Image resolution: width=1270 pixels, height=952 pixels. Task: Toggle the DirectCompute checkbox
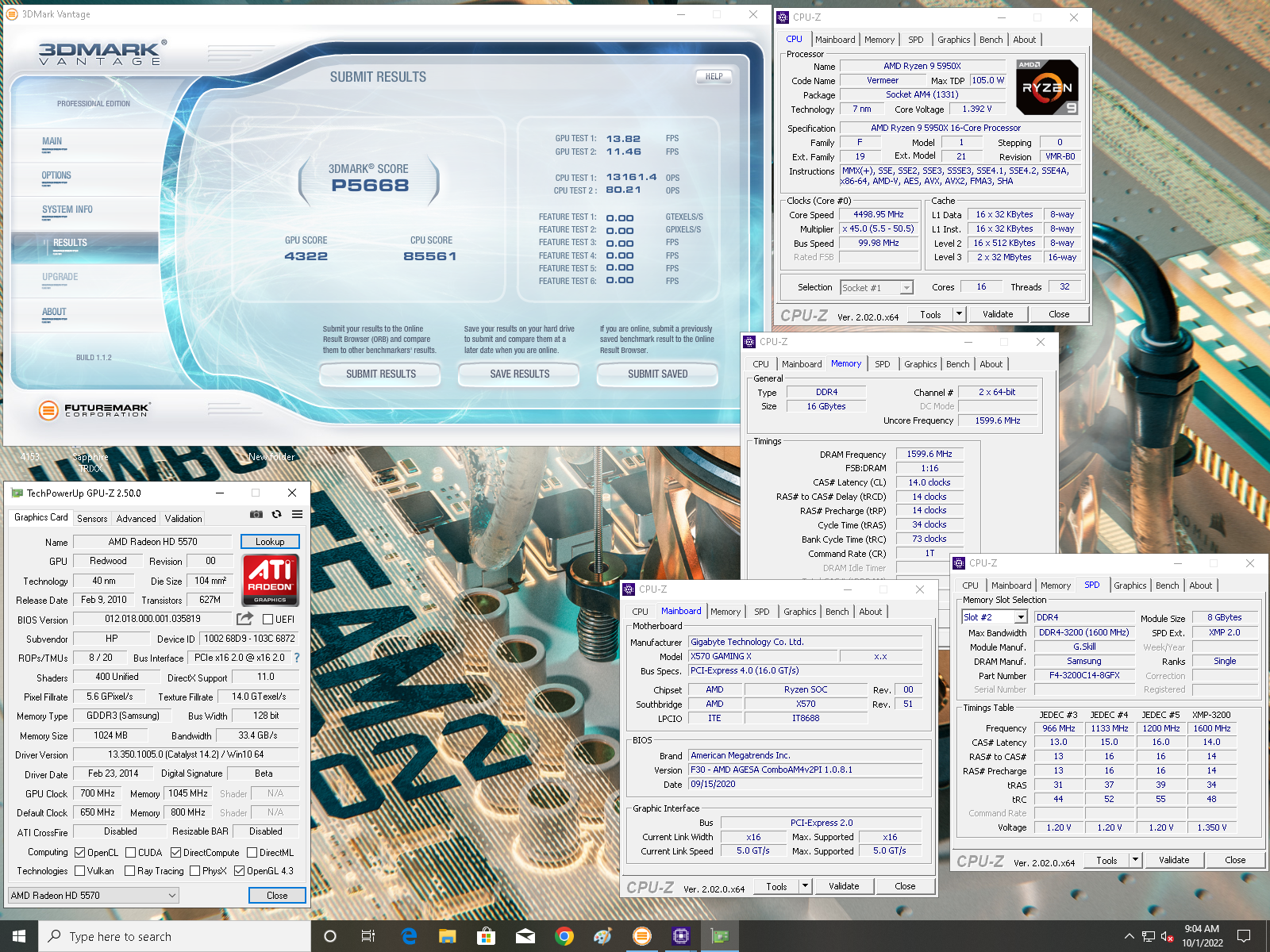click(175, 853)
